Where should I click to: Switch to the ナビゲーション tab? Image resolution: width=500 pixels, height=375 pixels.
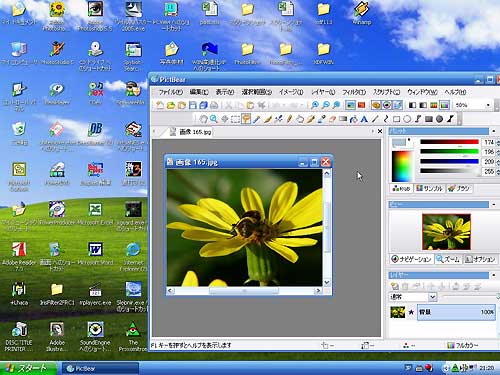coord(412,259)
